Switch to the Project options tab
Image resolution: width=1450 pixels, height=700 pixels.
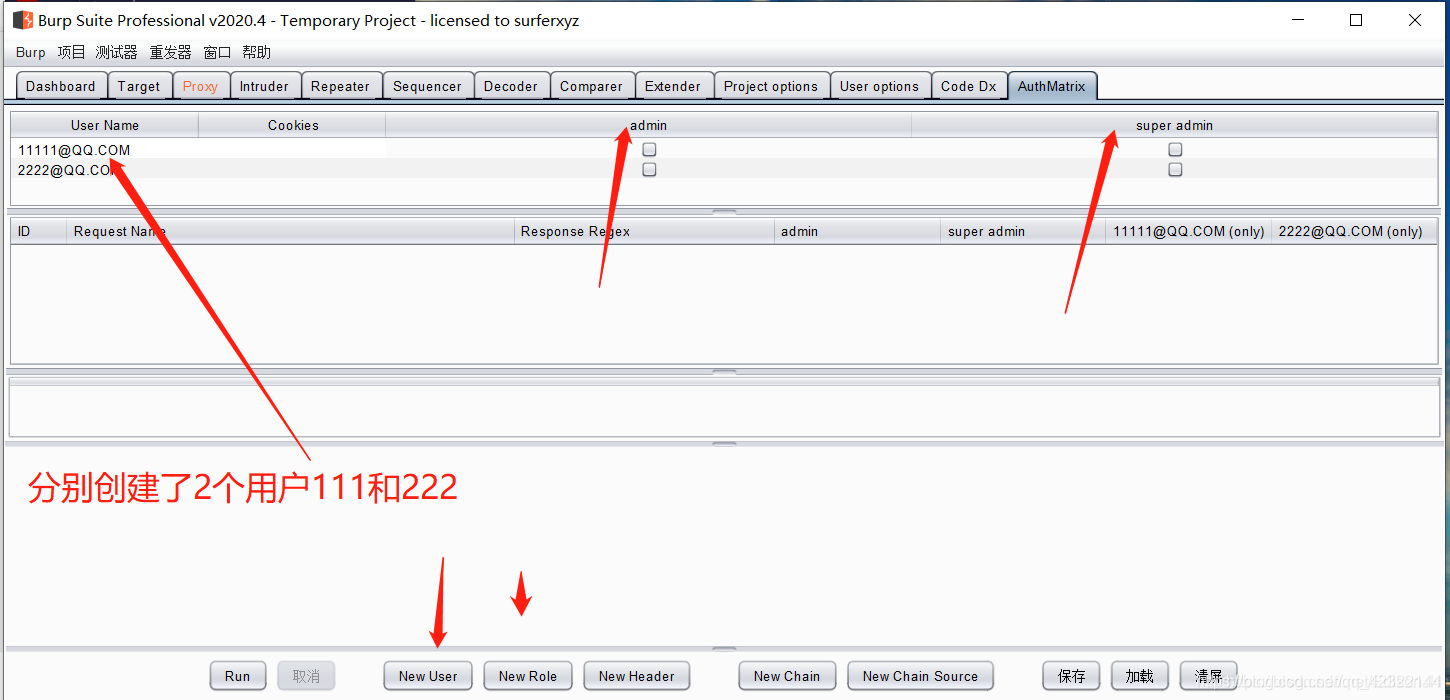(771, 86)
